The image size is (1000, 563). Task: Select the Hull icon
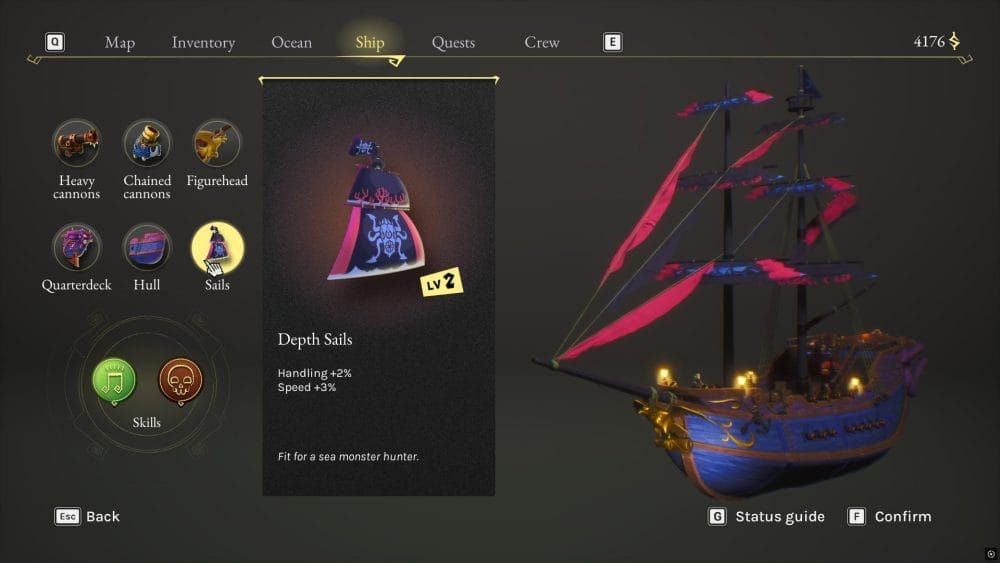click(x=147, y=247)
